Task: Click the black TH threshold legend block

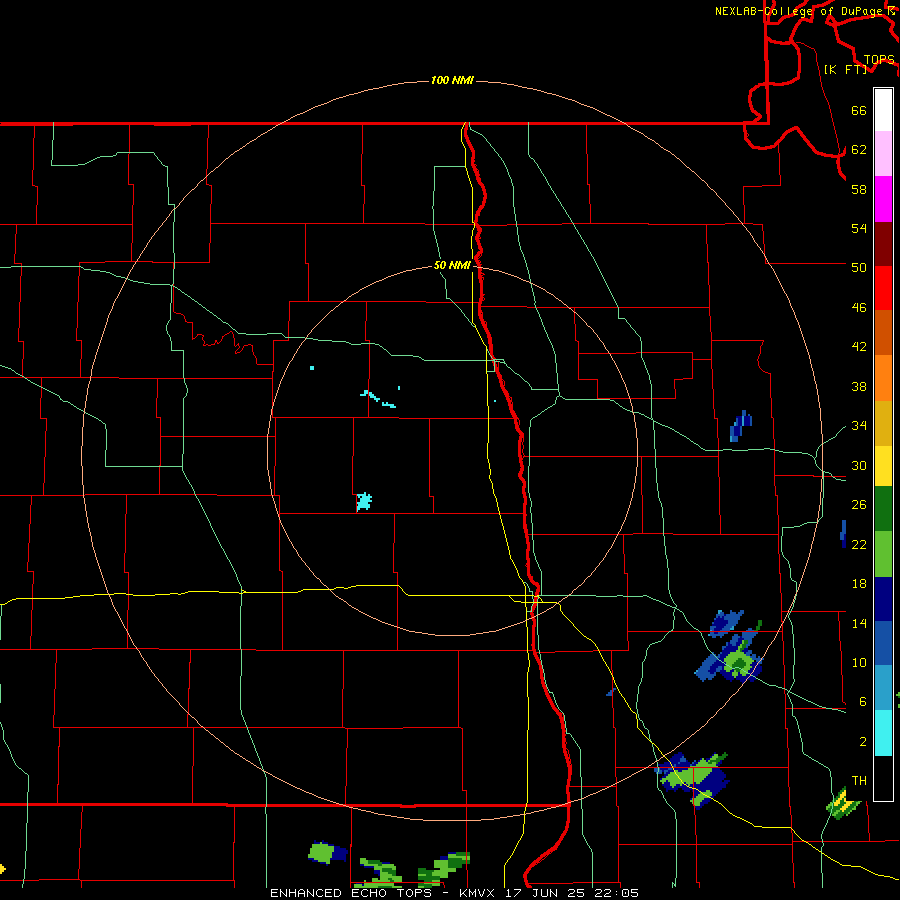Action: [x=883, y=778]
